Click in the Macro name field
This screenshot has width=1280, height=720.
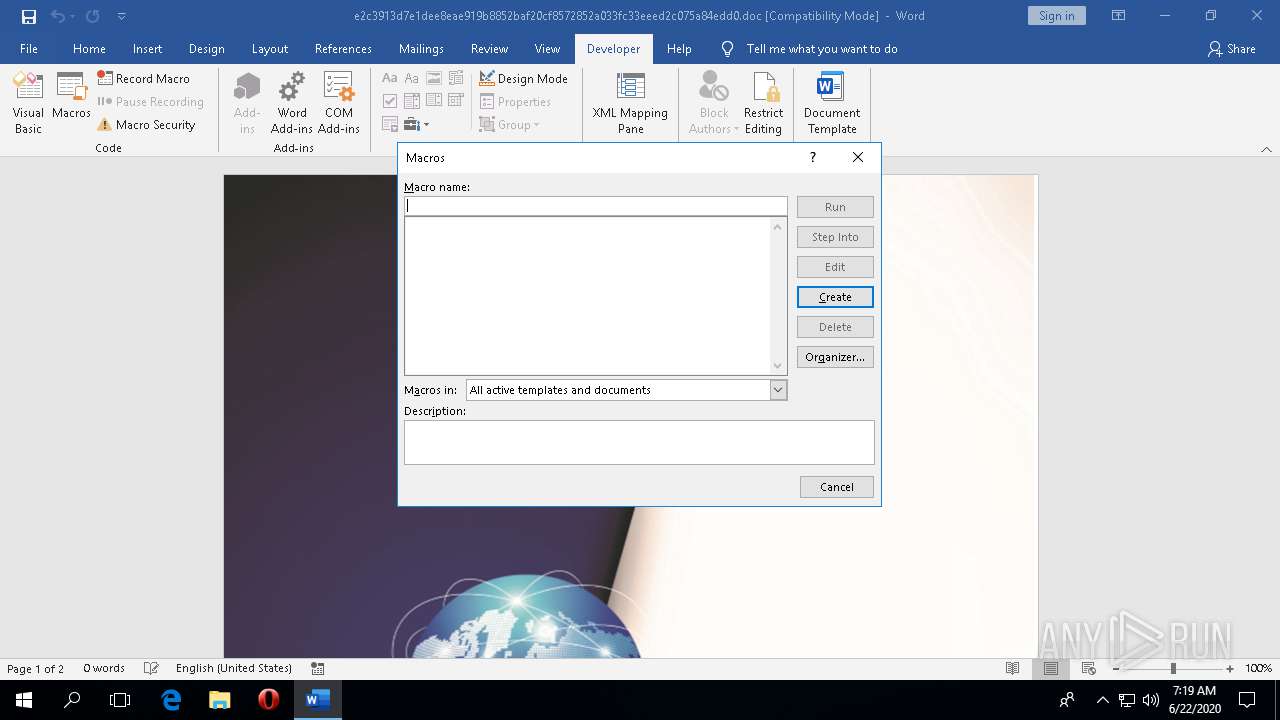[596, 206]
